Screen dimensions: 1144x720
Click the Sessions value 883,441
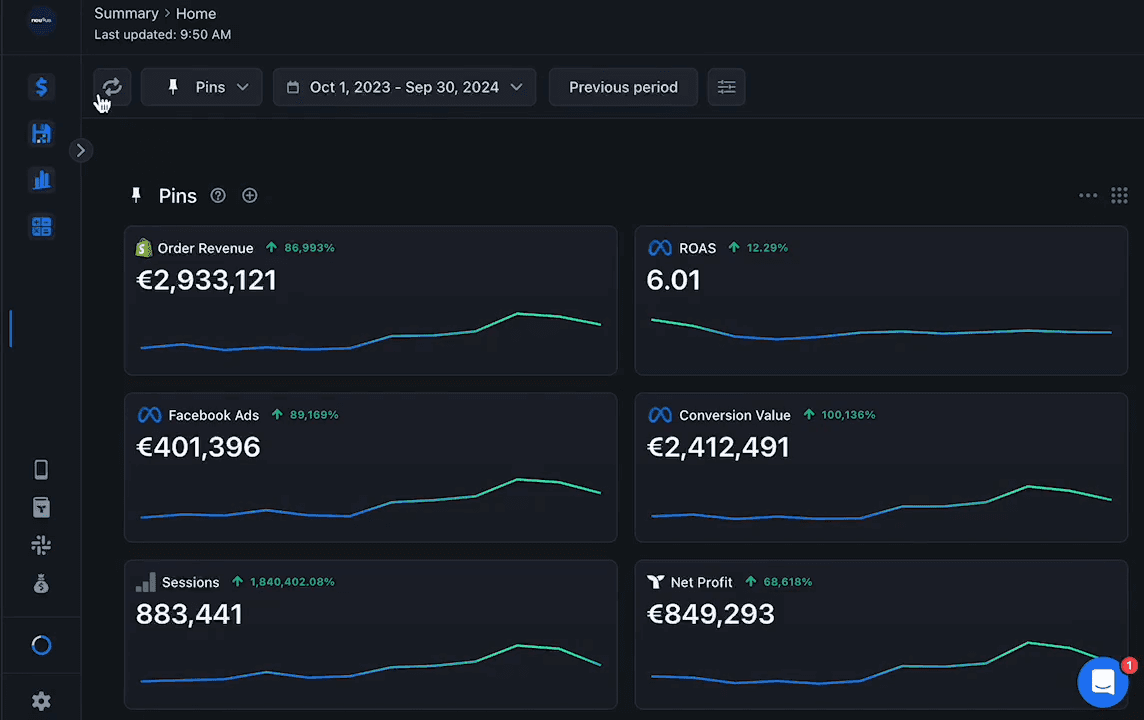[x=189, y=614]
